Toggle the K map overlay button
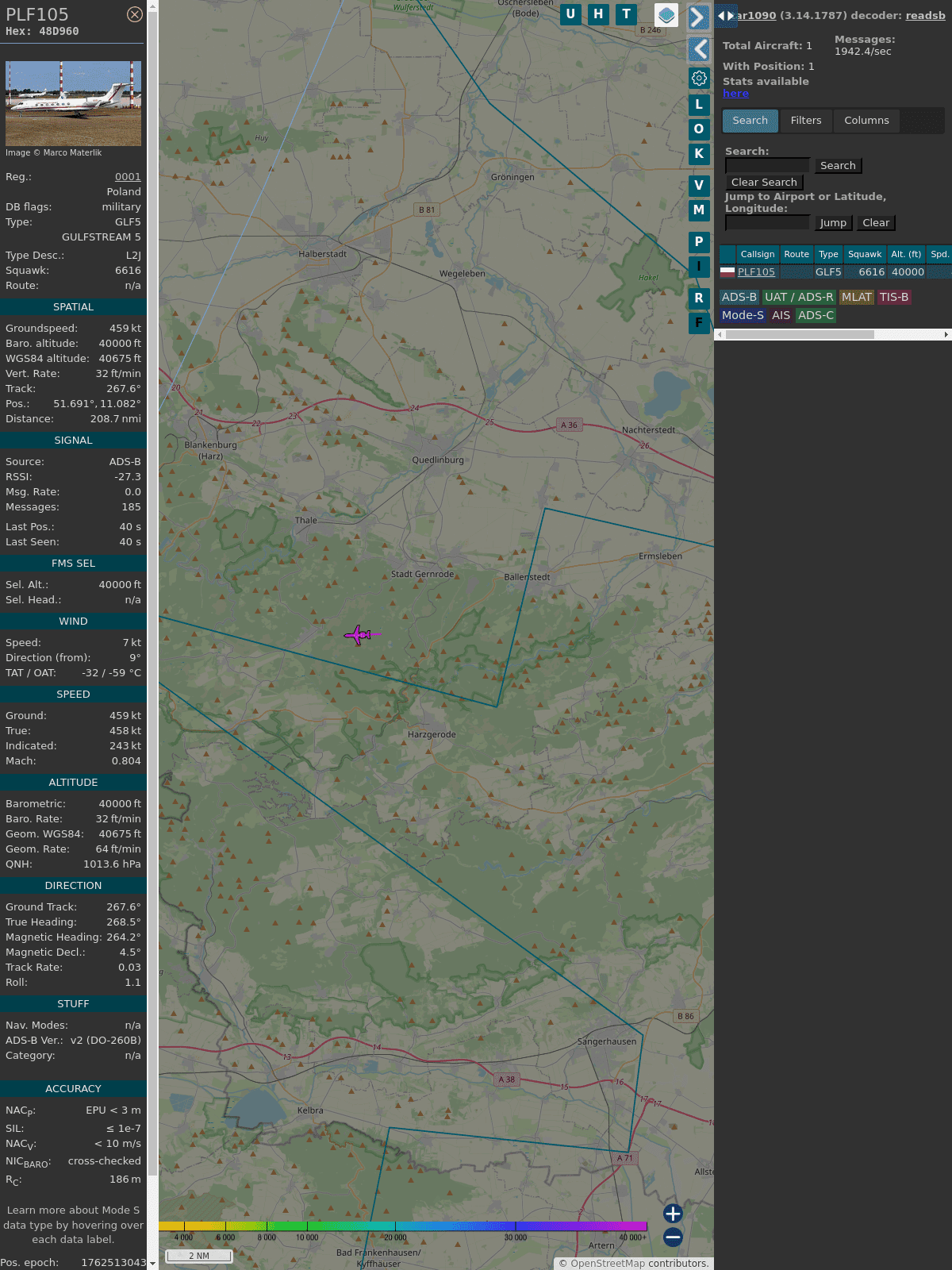 [699, 154]
